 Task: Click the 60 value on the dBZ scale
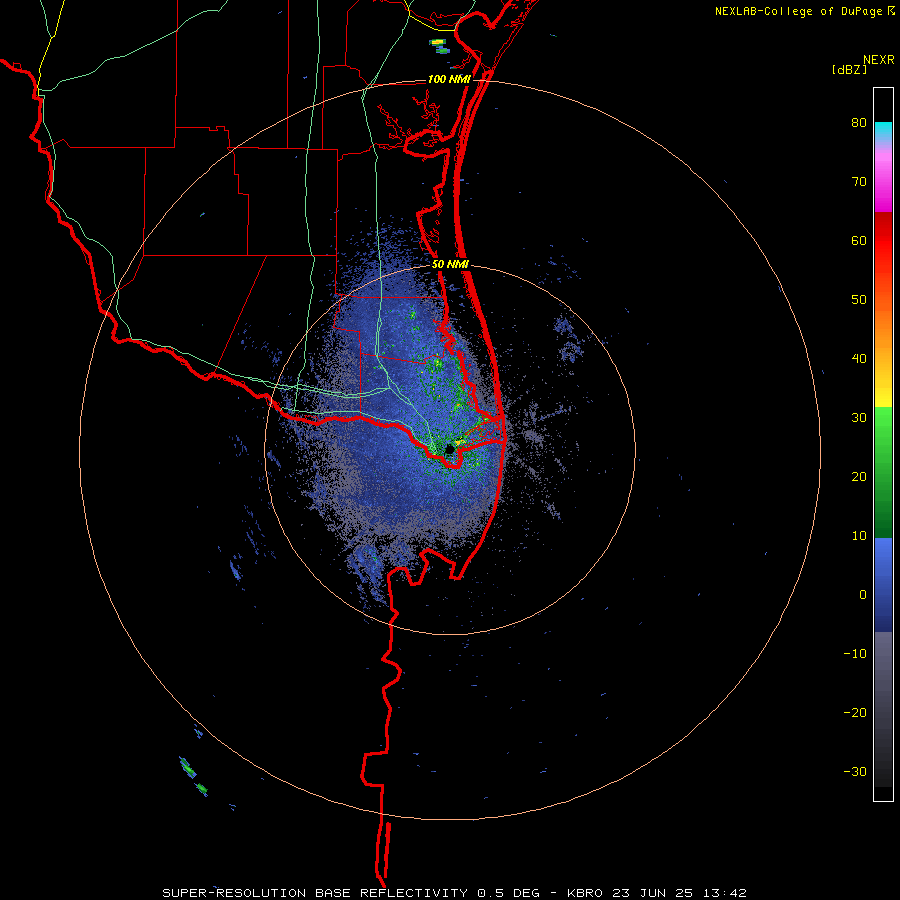(859, 240)
